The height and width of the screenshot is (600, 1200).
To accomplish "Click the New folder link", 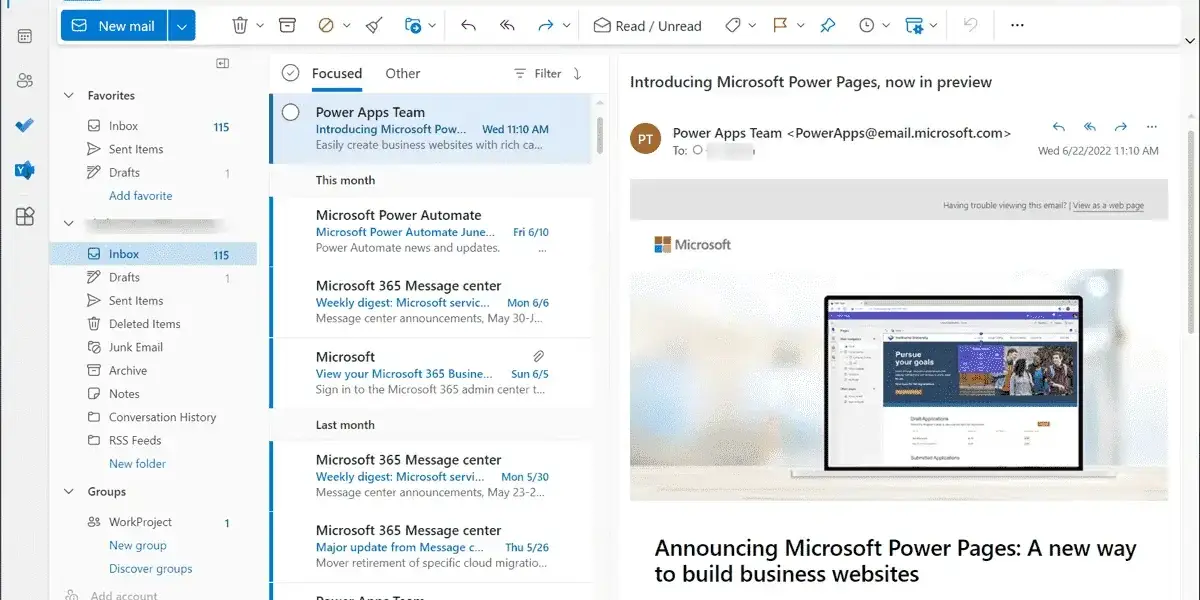I will [x=138, y=464].
